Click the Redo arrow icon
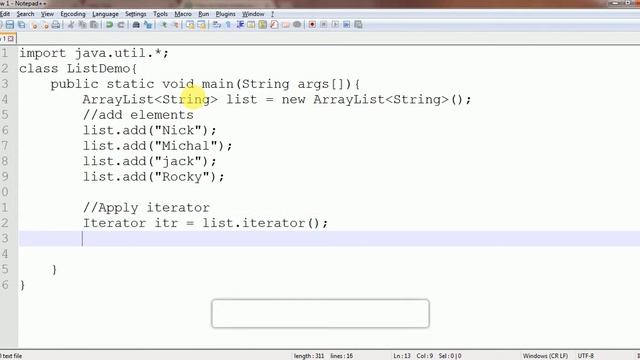640x360 pixels. (121, 24)
